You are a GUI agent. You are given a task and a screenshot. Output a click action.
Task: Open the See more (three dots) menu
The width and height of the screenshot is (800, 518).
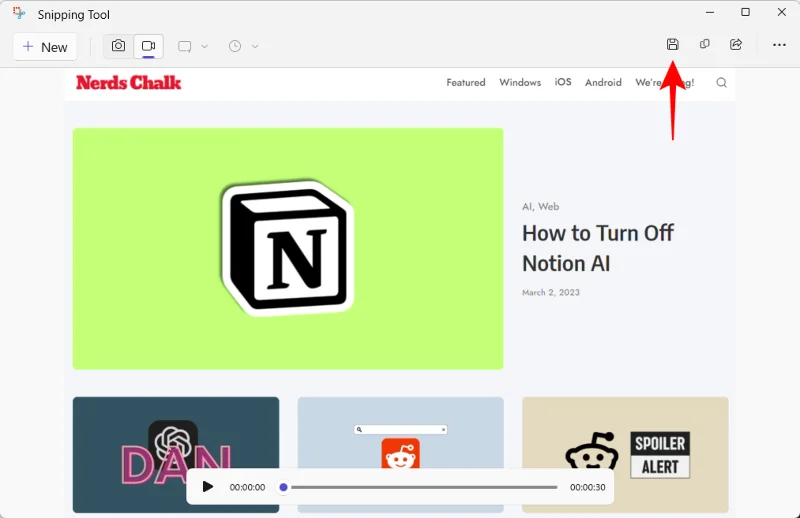(779, 45)
